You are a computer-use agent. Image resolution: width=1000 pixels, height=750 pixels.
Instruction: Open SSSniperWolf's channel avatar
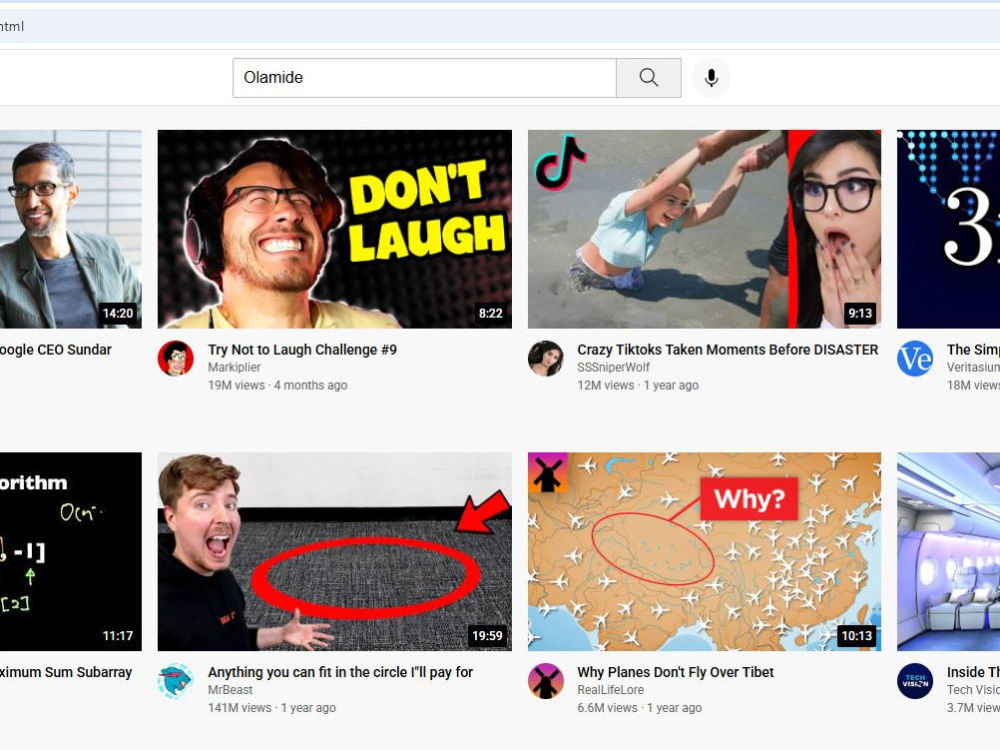tap(545, 358)
